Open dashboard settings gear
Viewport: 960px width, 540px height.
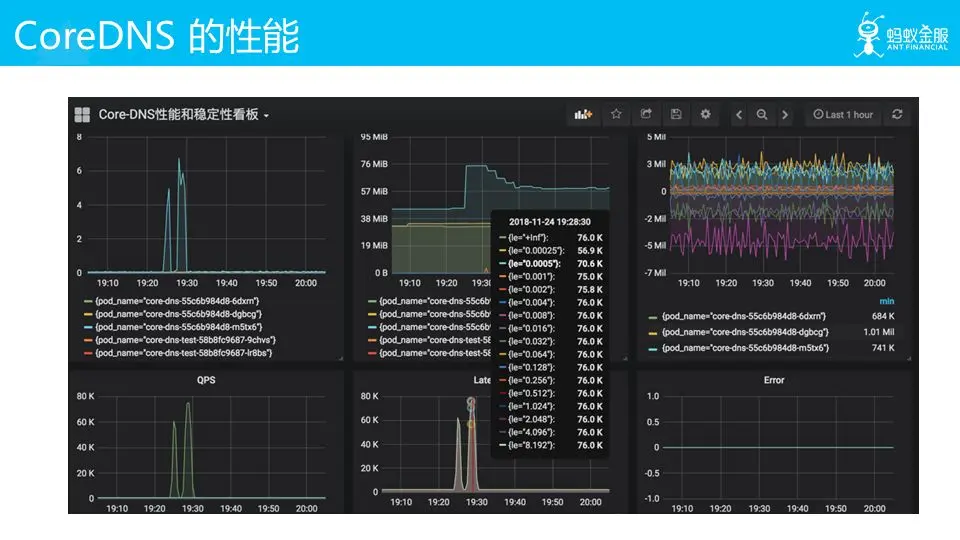(x=705, y=114)
